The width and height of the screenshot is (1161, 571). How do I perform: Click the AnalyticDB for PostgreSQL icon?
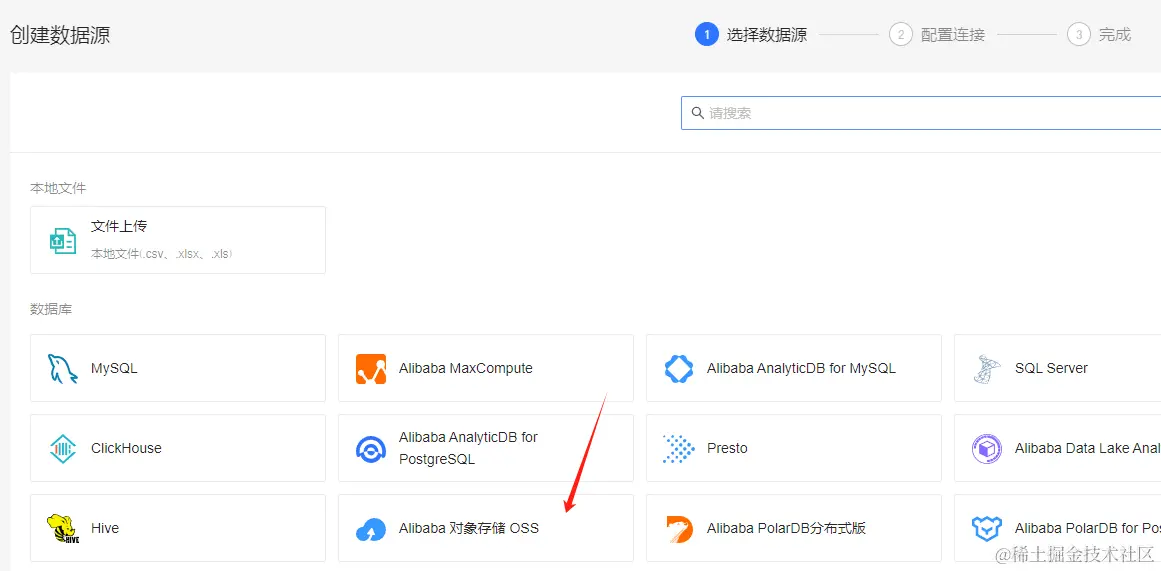[370, 449]
